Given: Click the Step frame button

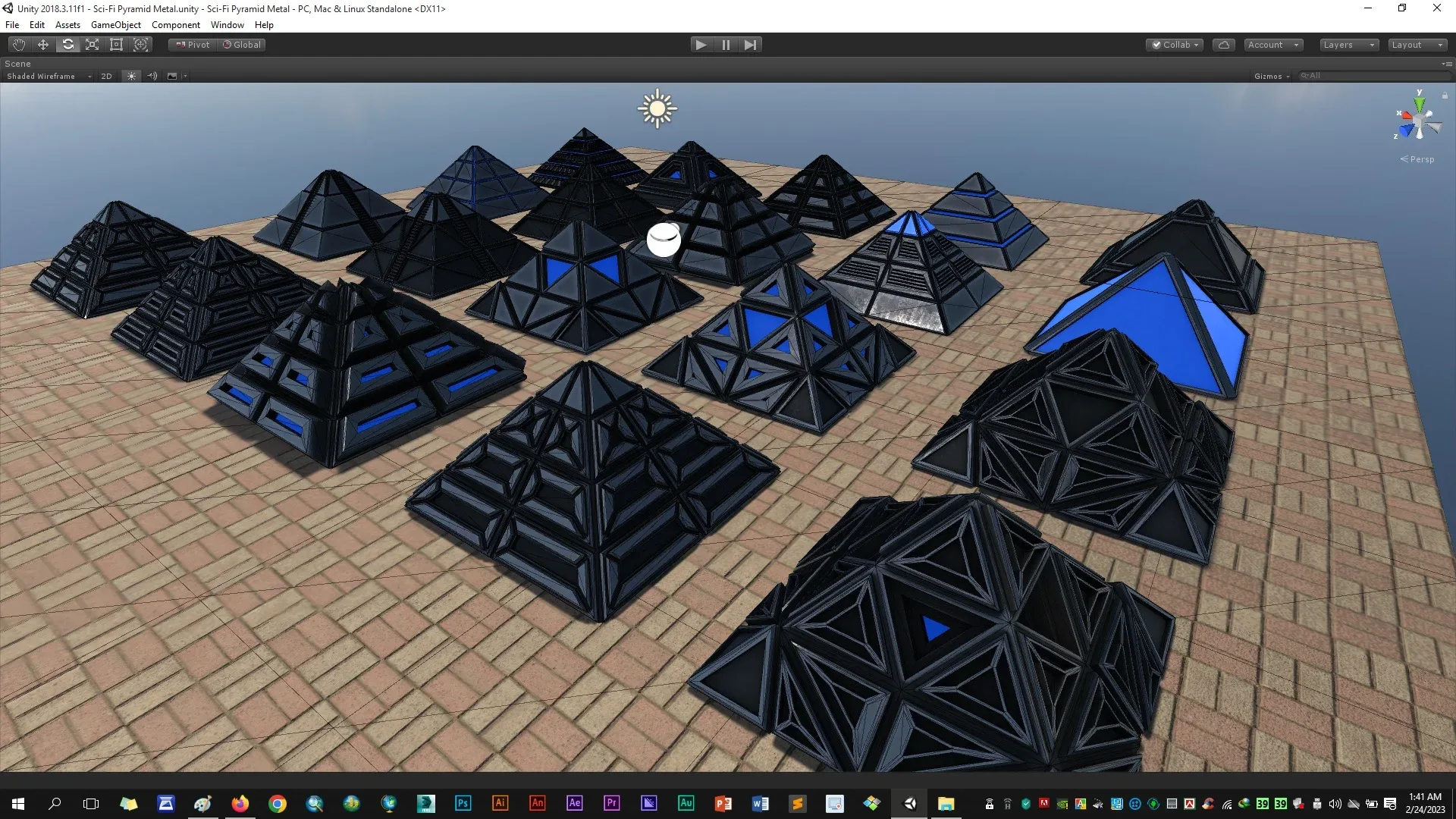Looking at the screenshot, I should point(750,45).
